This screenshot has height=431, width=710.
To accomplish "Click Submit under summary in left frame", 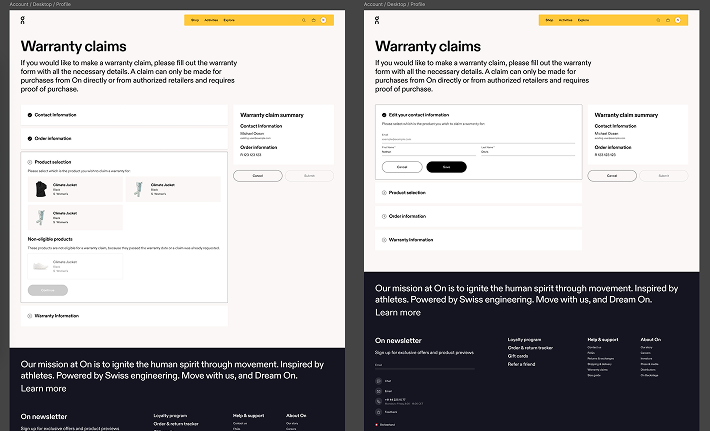I will pos(309,176).
